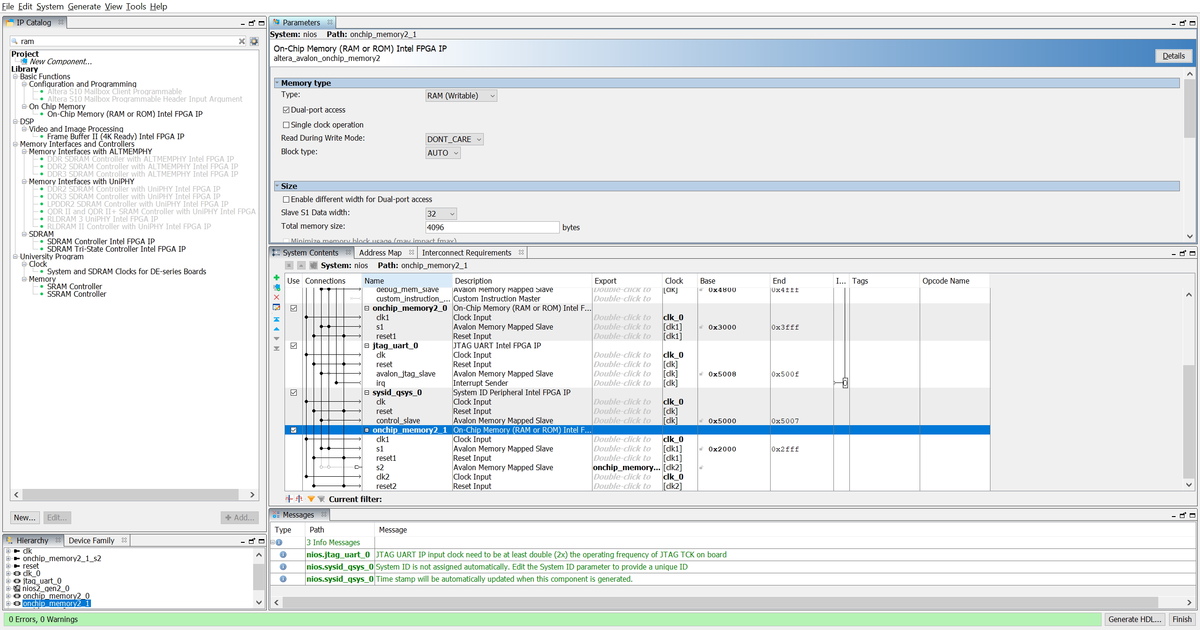Screen dimensions: 1200x630
Task: Collapse jtag_uart_0 in System Contents
Action: [x=368, y=345]
